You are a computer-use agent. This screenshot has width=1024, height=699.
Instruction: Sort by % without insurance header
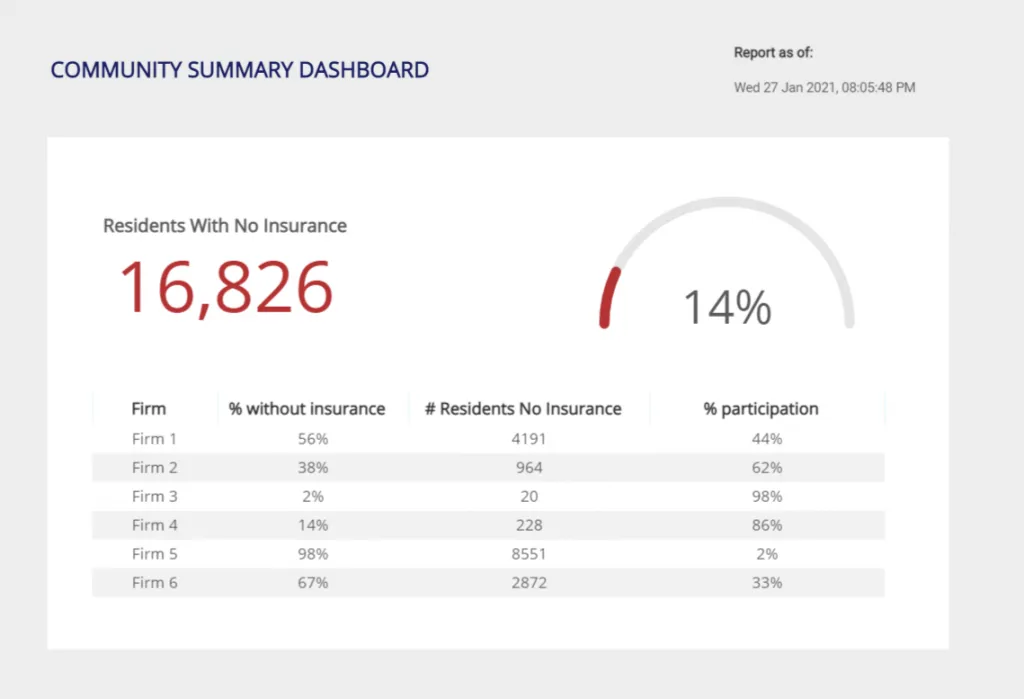click(x=307, y=409)
